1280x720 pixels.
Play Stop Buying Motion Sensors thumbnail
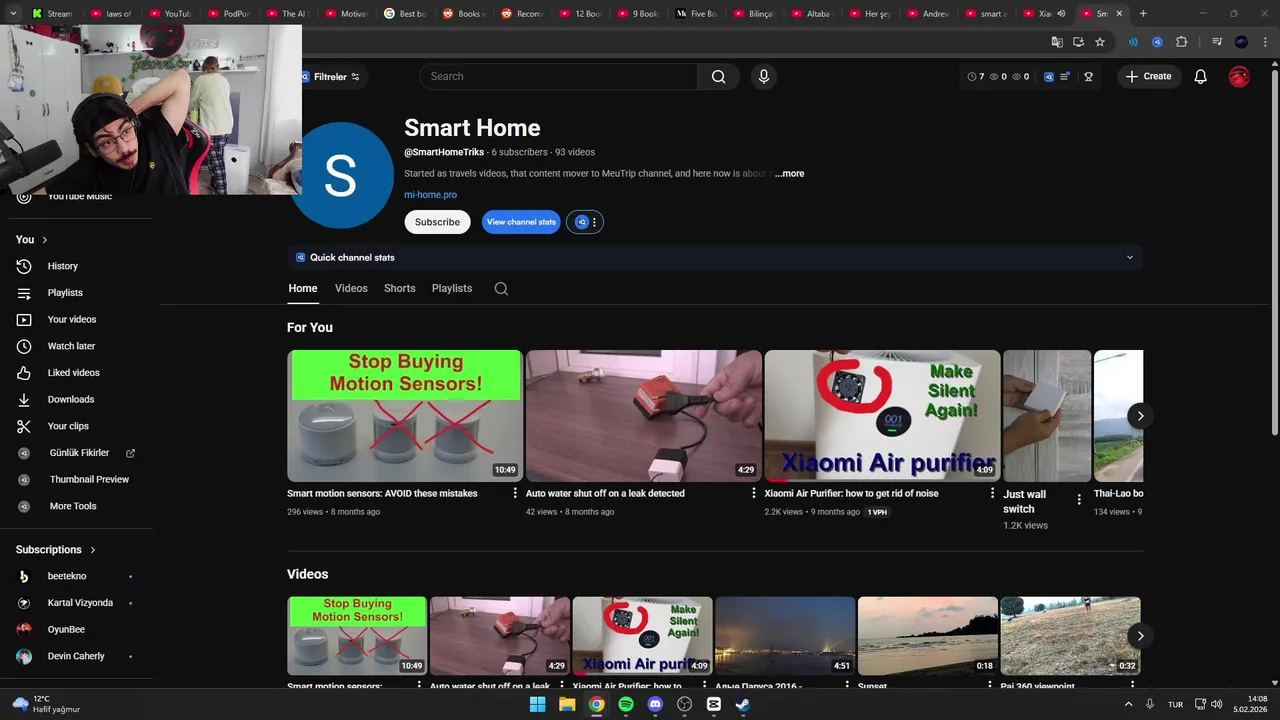coord(405,416)
